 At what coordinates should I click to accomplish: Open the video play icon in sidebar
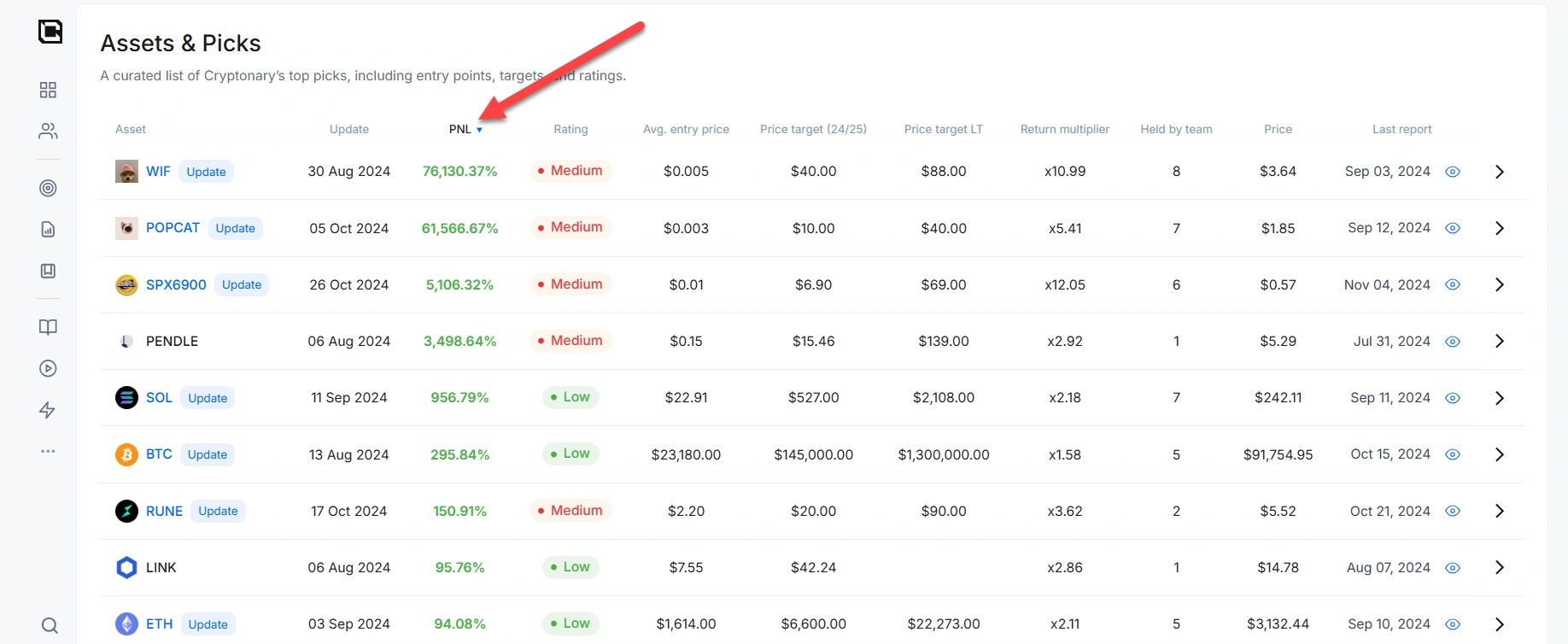pyautogui.click(x=48, y=368)
